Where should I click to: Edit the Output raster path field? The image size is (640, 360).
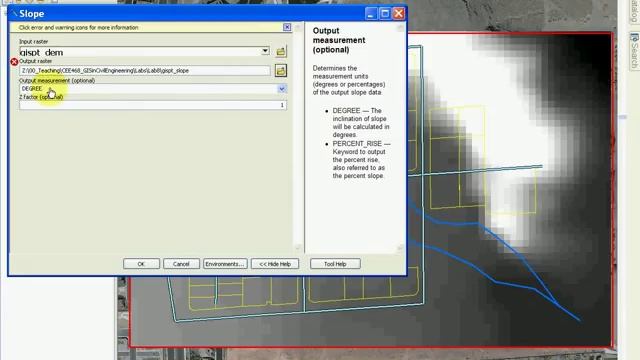pyautogui.click(x=145, y=71)
